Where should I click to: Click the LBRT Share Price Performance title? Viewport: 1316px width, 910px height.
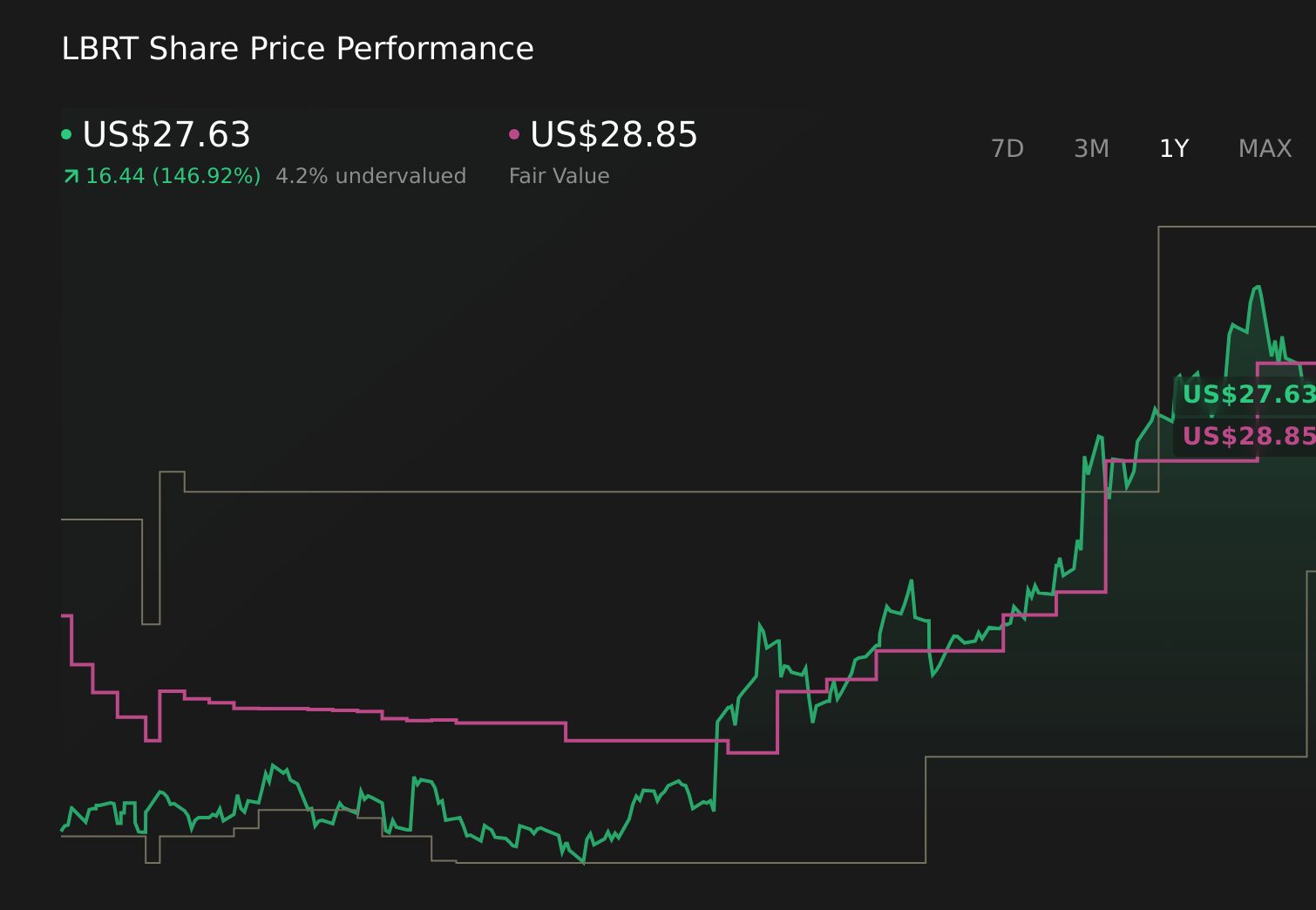(297, 48)
